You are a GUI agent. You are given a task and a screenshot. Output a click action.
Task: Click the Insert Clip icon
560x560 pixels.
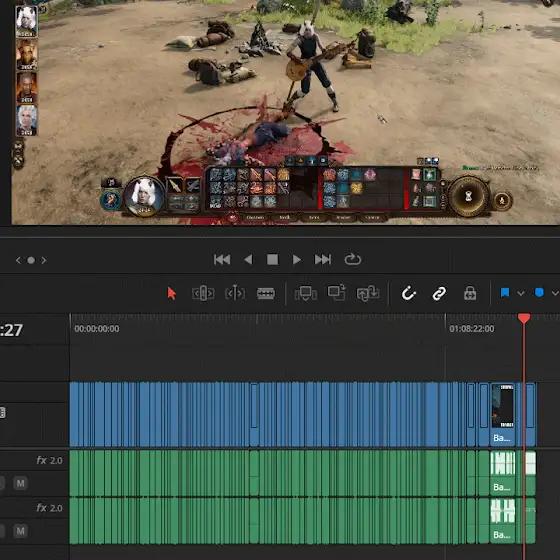tap(305, 293)
